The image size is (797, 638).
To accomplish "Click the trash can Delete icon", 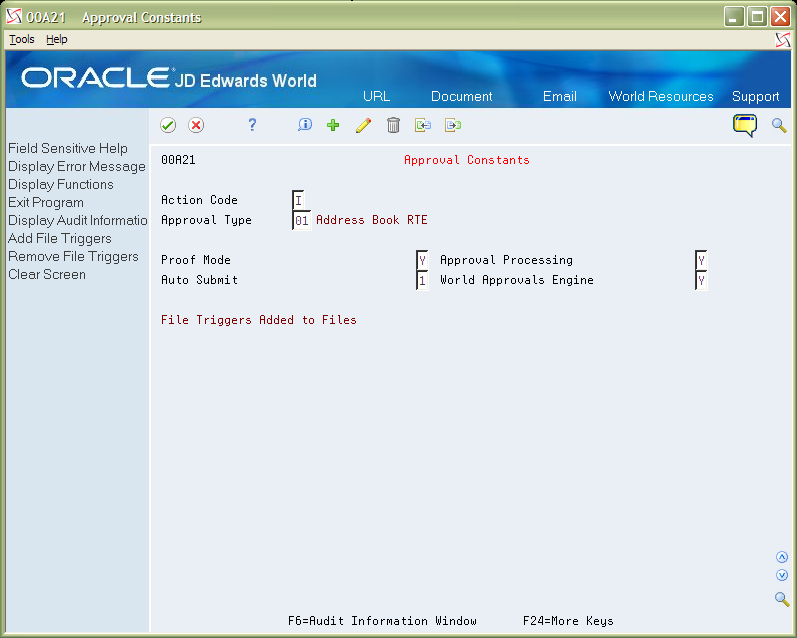I will pos(393,125).
